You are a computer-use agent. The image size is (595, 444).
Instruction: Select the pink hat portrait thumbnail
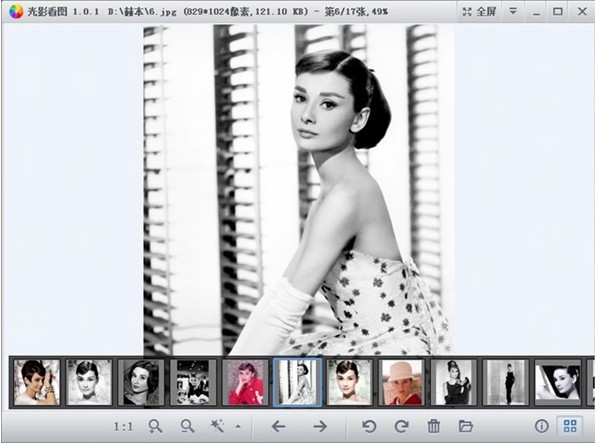[x=402, y=383]
